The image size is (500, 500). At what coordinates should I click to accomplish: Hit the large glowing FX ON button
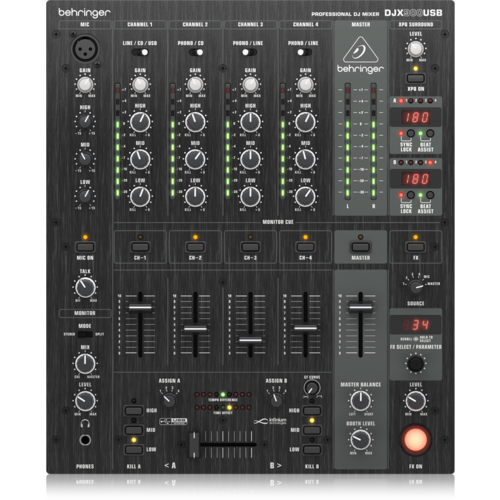[x=415, y=440]
